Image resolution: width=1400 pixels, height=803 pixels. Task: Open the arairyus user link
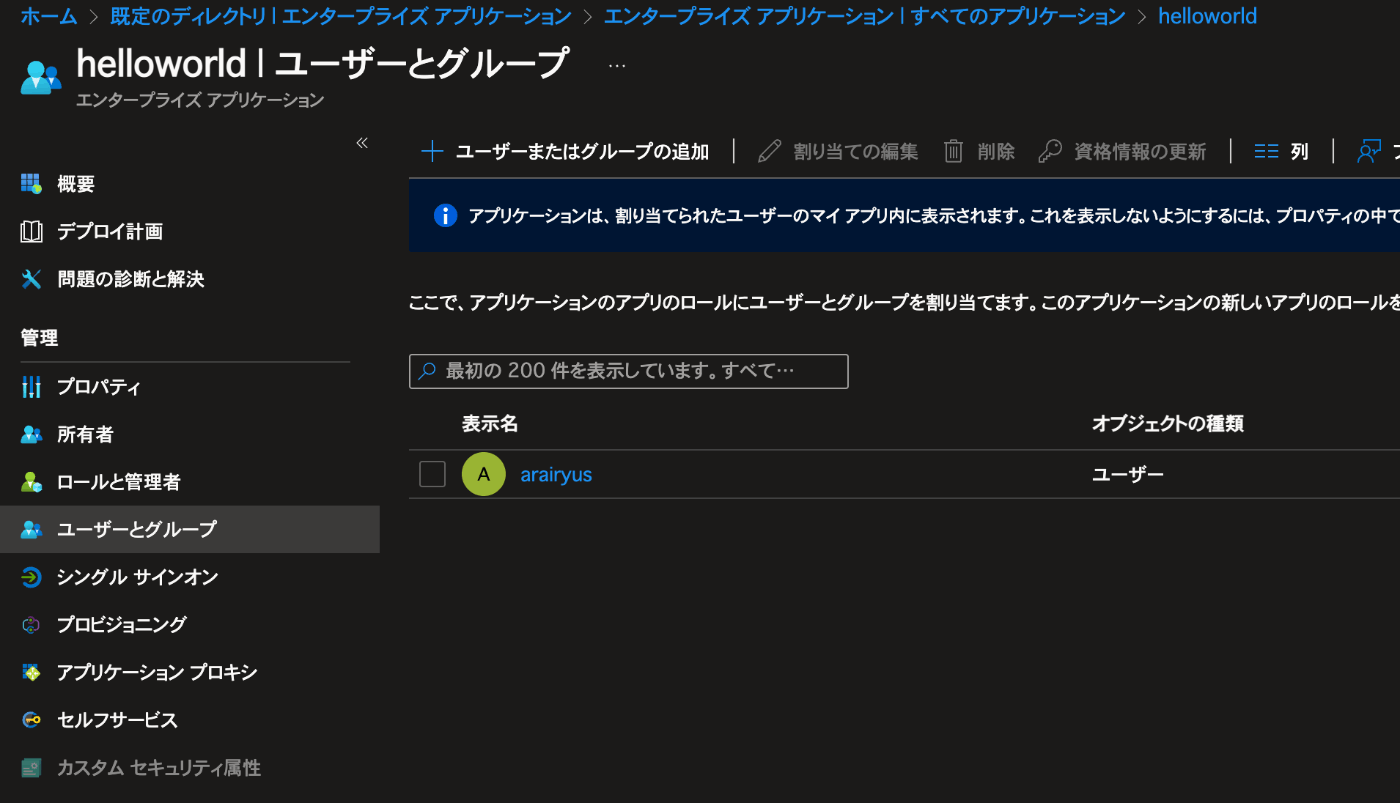(x=556, y=475)
